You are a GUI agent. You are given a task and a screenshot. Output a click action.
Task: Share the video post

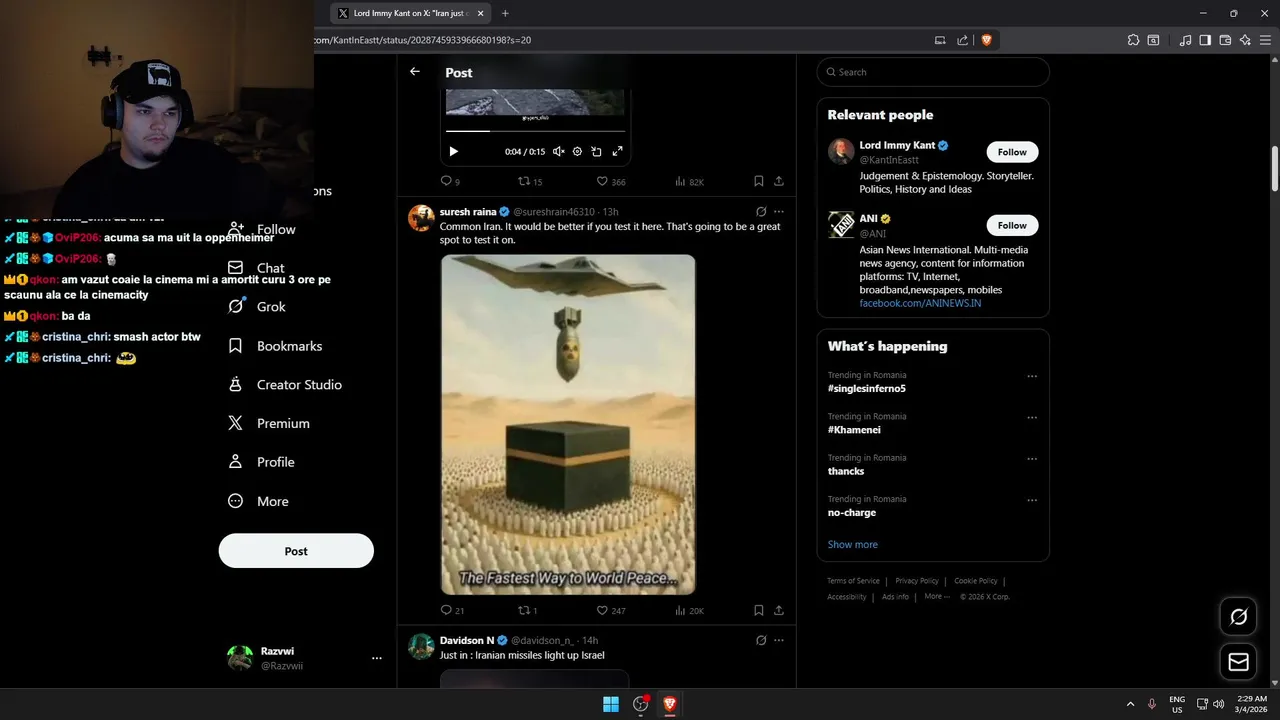778,181
